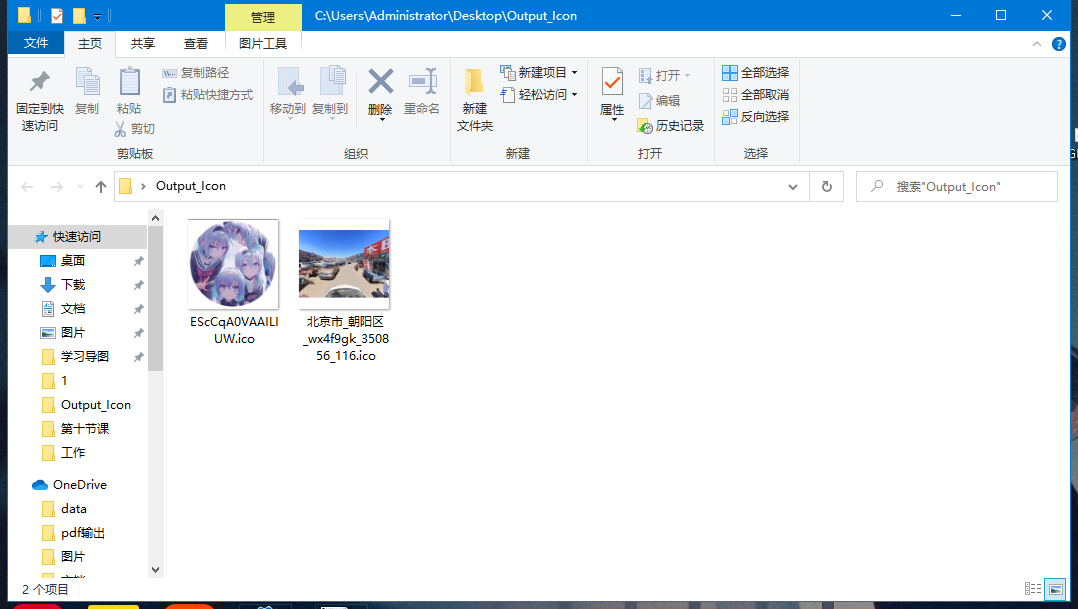Click navigation pane scroll down arrow
Screen dimensions: 1078x609
155,570
